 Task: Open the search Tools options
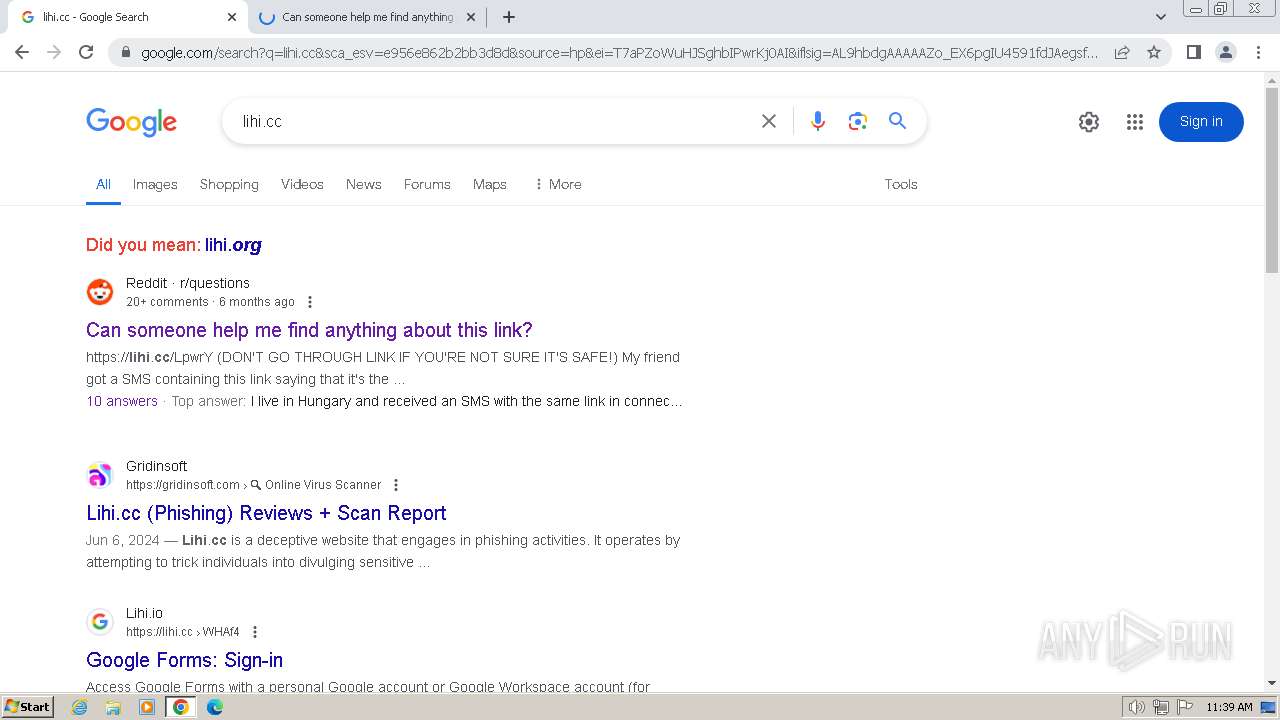click(x=901, y=184)
